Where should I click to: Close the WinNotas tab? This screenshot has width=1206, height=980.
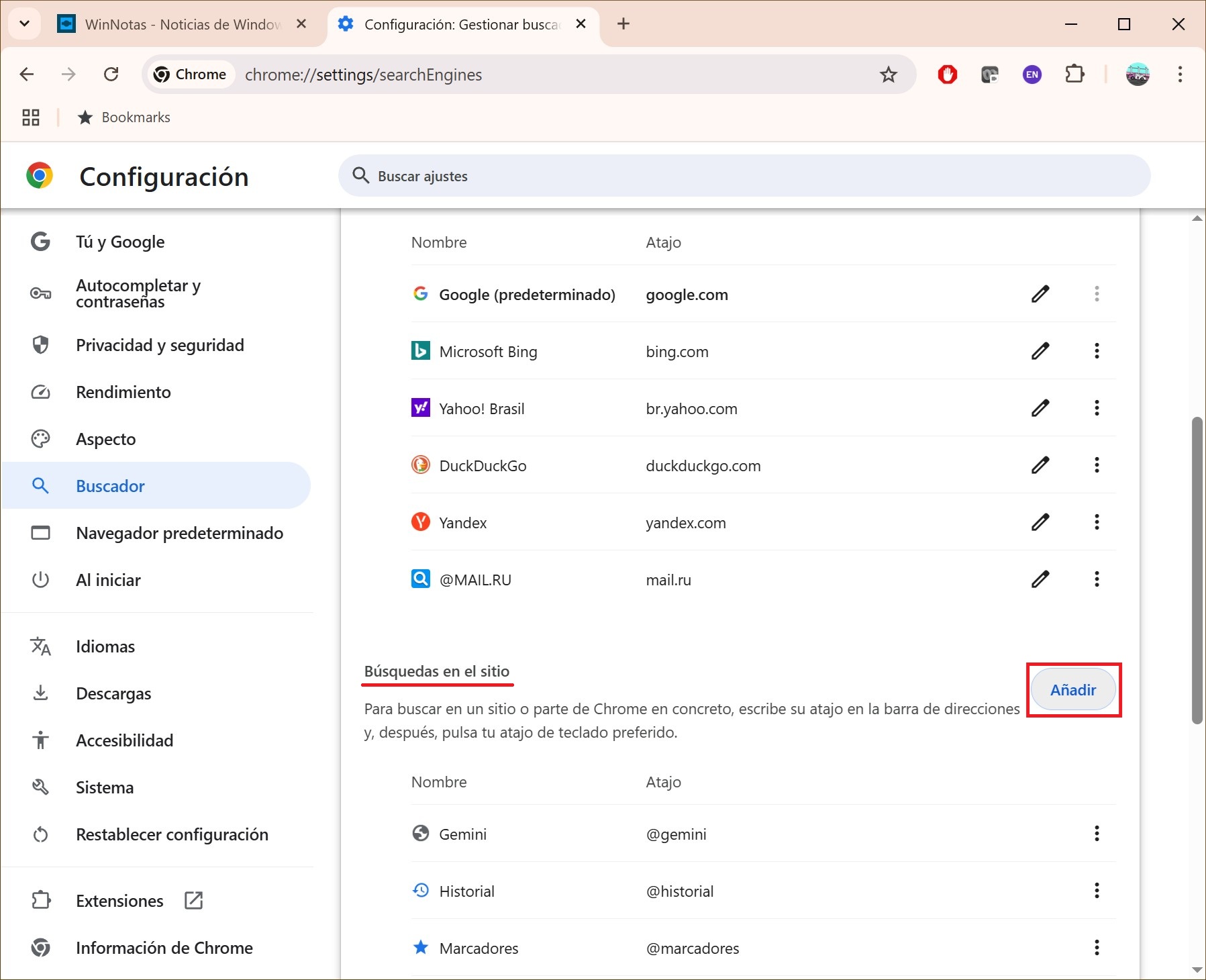(301, 24)
